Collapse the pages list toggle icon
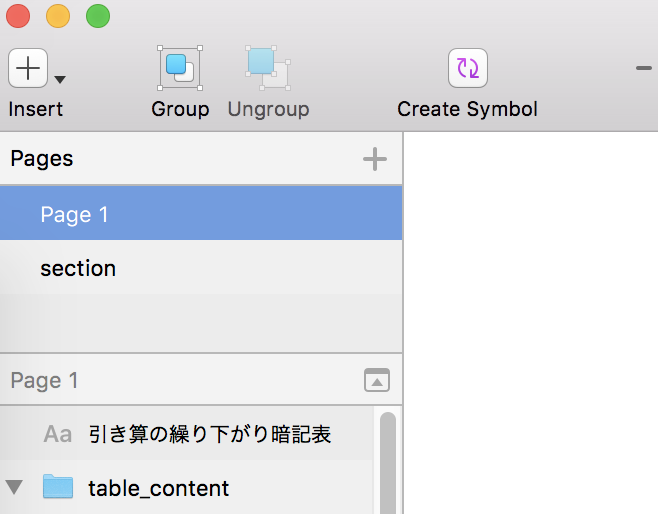The height and width of the screenshot is (514, 658). pos(376,380)
